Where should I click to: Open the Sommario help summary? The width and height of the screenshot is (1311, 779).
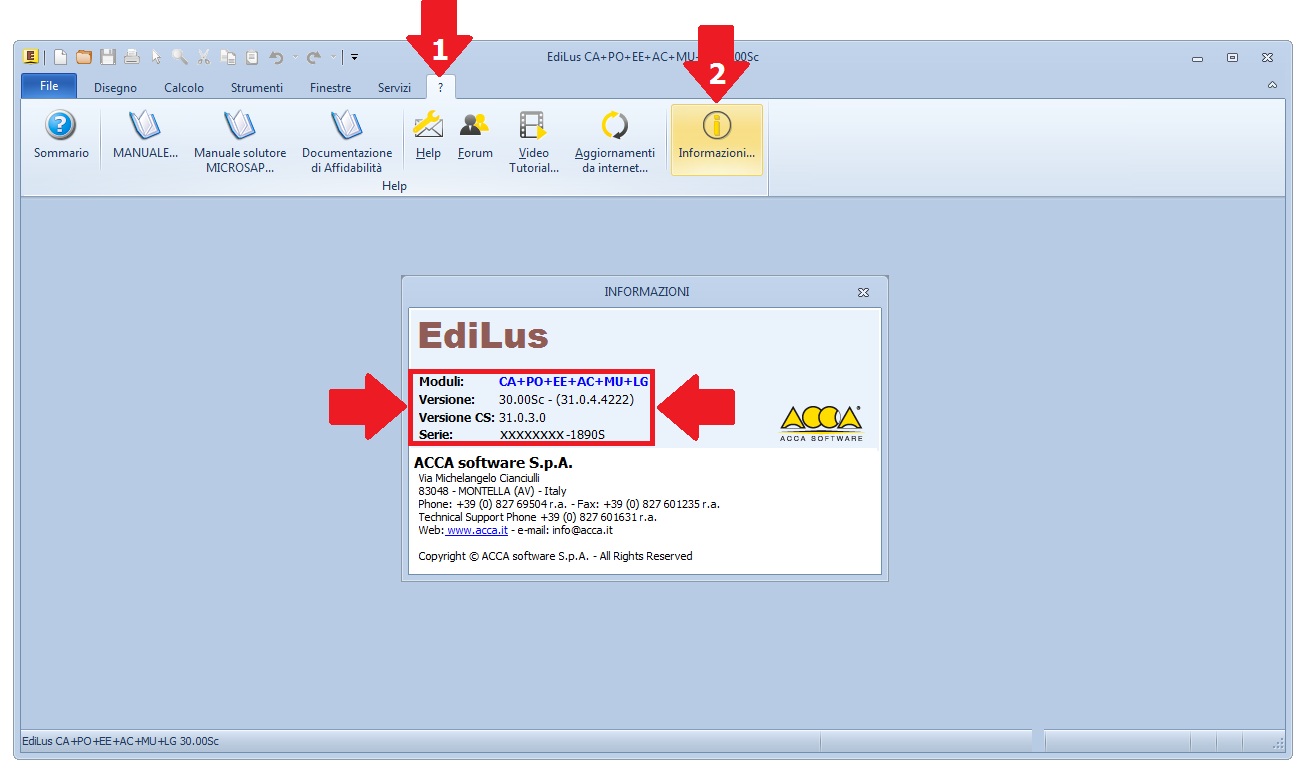coord(61,137)
